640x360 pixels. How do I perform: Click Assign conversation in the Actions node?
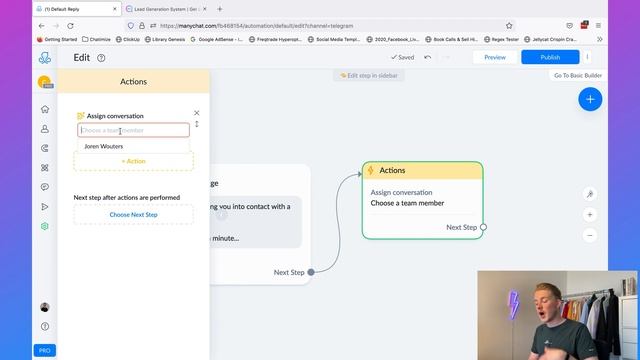tap(401, 192)
